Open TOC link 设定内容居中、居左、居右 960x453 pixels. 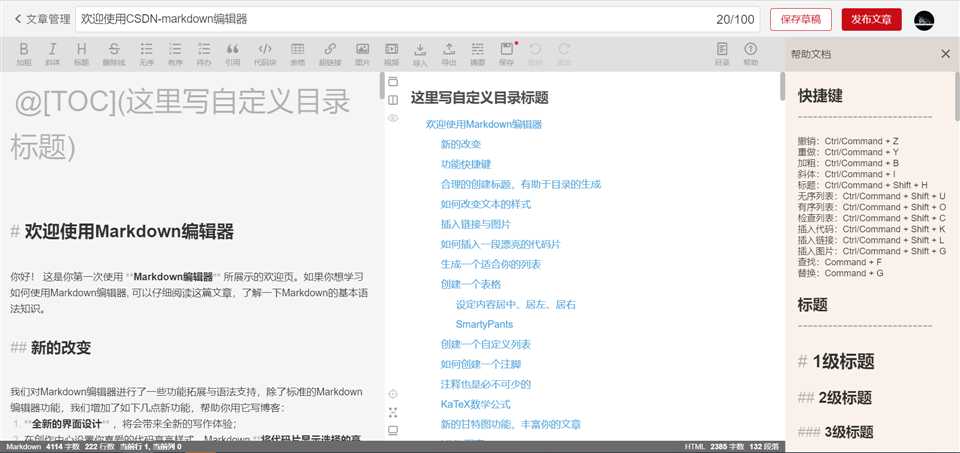[x=516, y=304]
